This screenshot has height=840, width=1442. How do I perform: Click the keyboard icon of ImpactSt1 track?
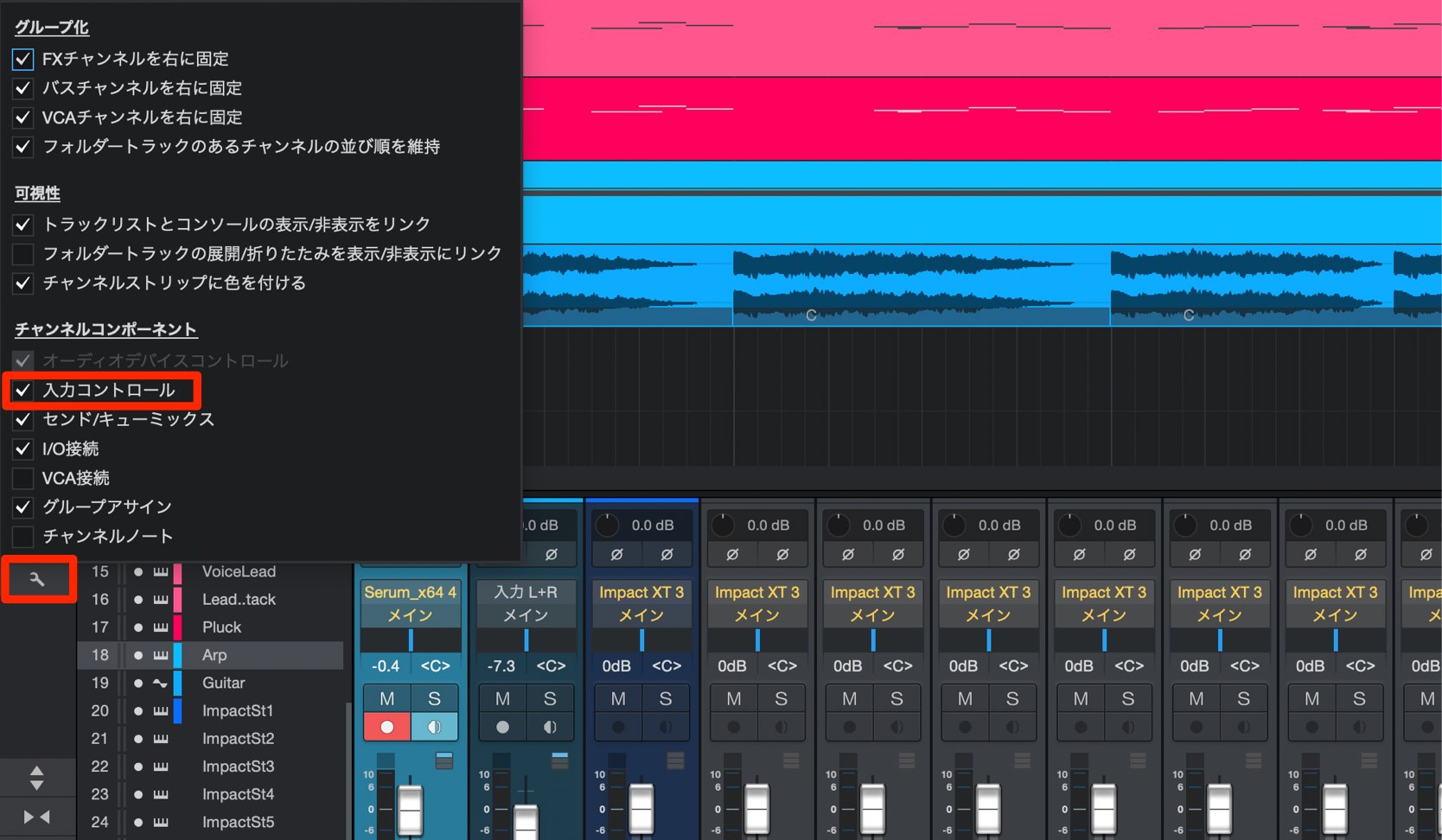[x=161, y=710]
